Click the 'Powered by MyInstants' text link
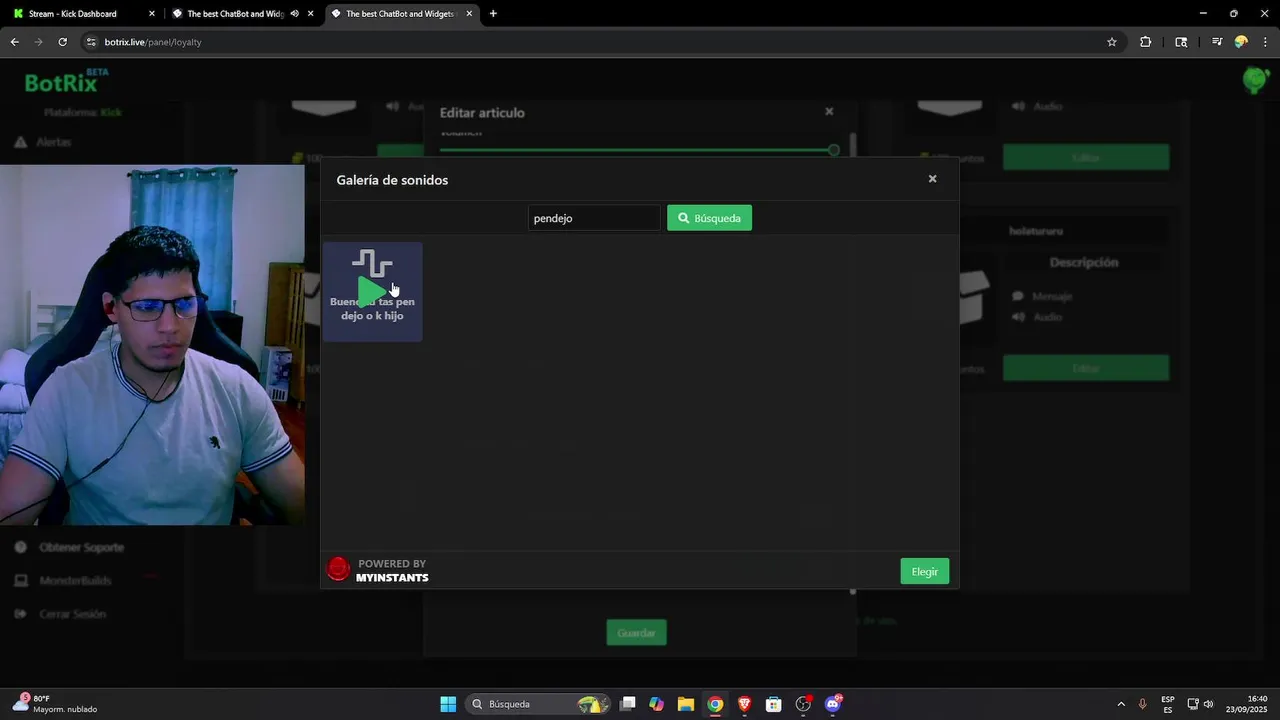This screenshot has width=1280, height=720. pyautogui.click(x=392, y=571)
